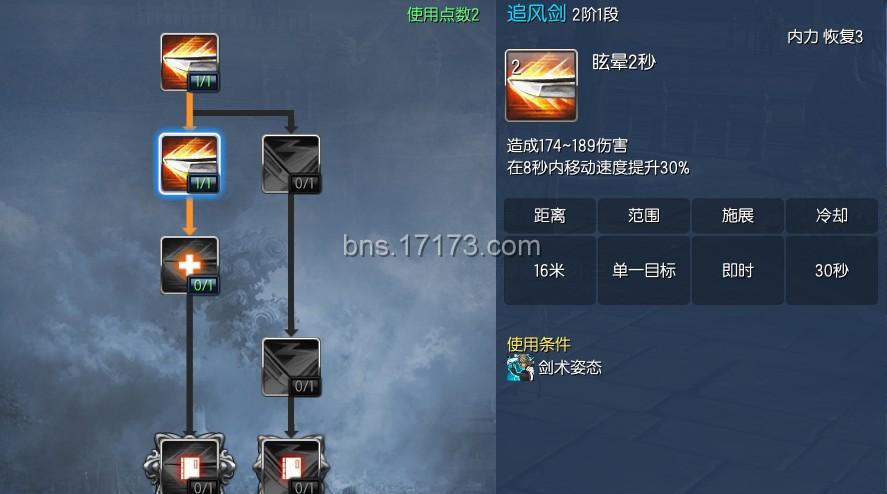Click the 剑术姿态 stance character icon
Viewport: 887px width, 494px height.
point(520,368)
